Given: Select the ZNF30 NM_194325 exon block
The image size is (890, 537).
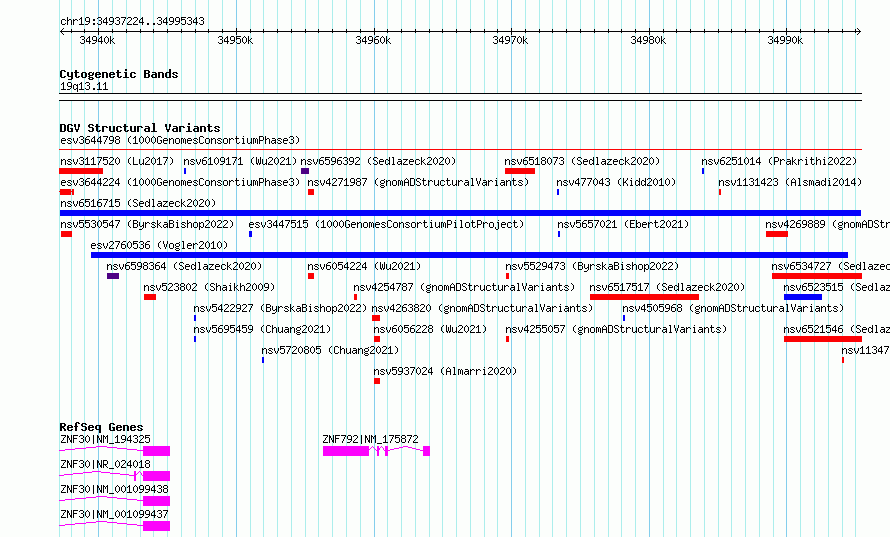Looking at the screenshot, I should click(x=157, y=451).
